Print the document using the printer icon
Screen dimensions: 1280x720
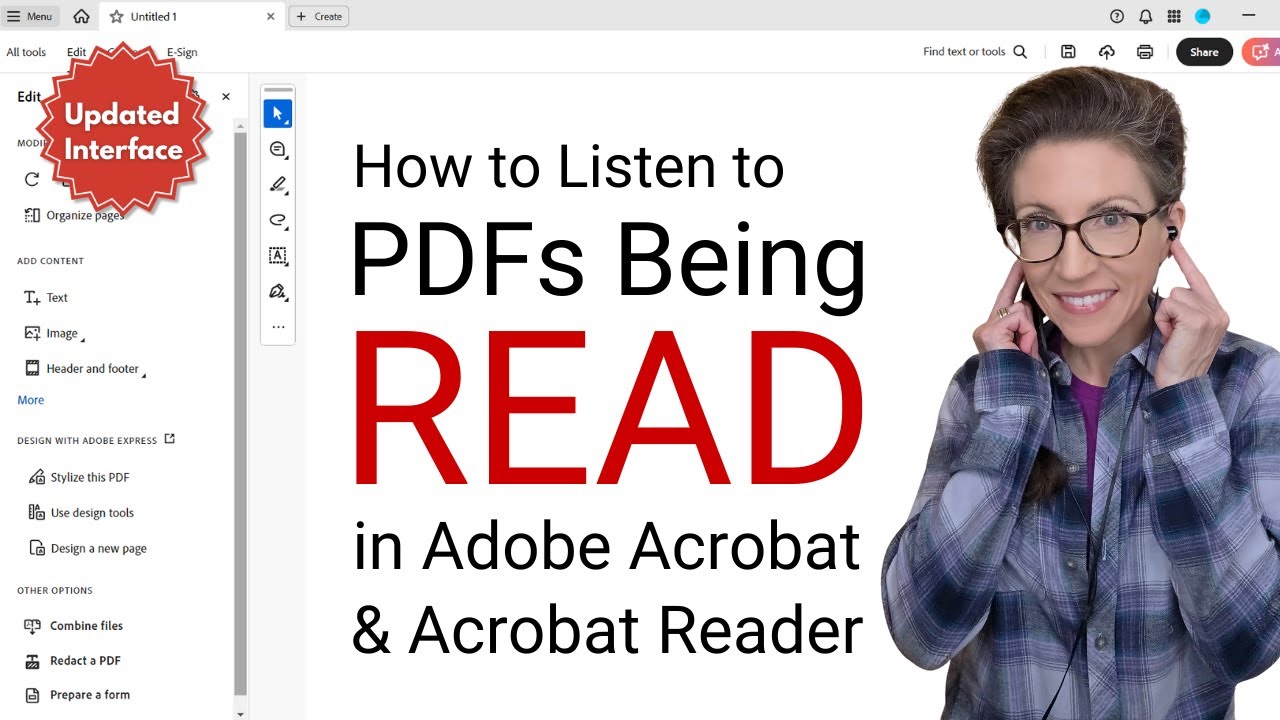click(1145, 52)
